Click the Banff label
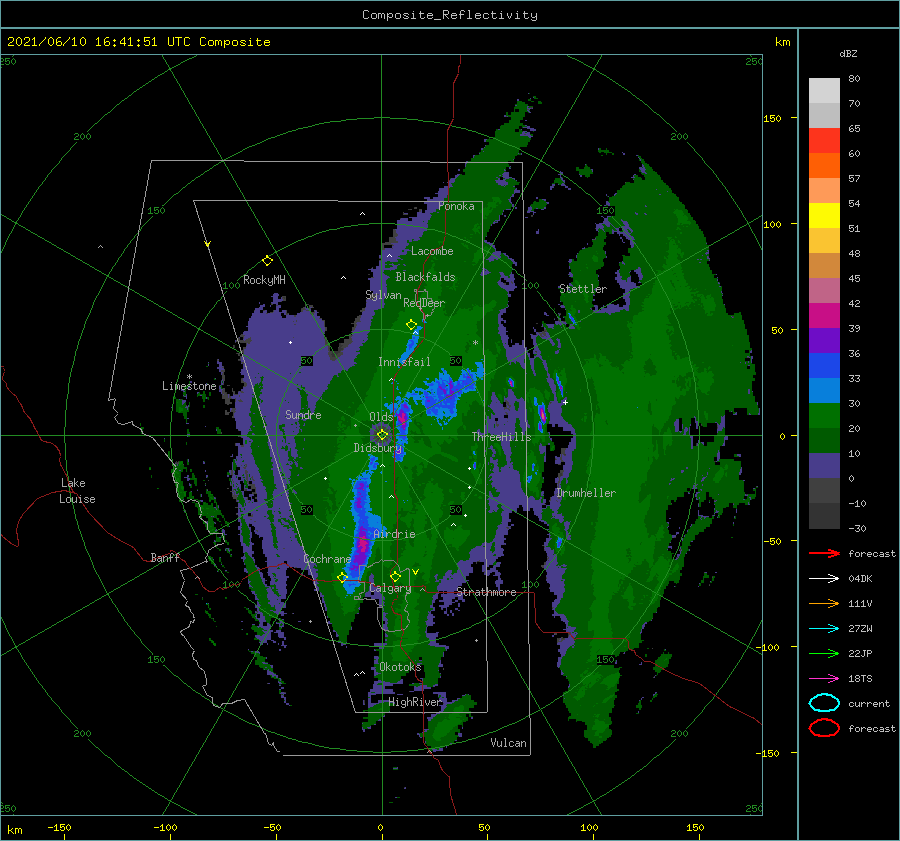This screenshot has height=841, width=900. [x=165, y=558]
